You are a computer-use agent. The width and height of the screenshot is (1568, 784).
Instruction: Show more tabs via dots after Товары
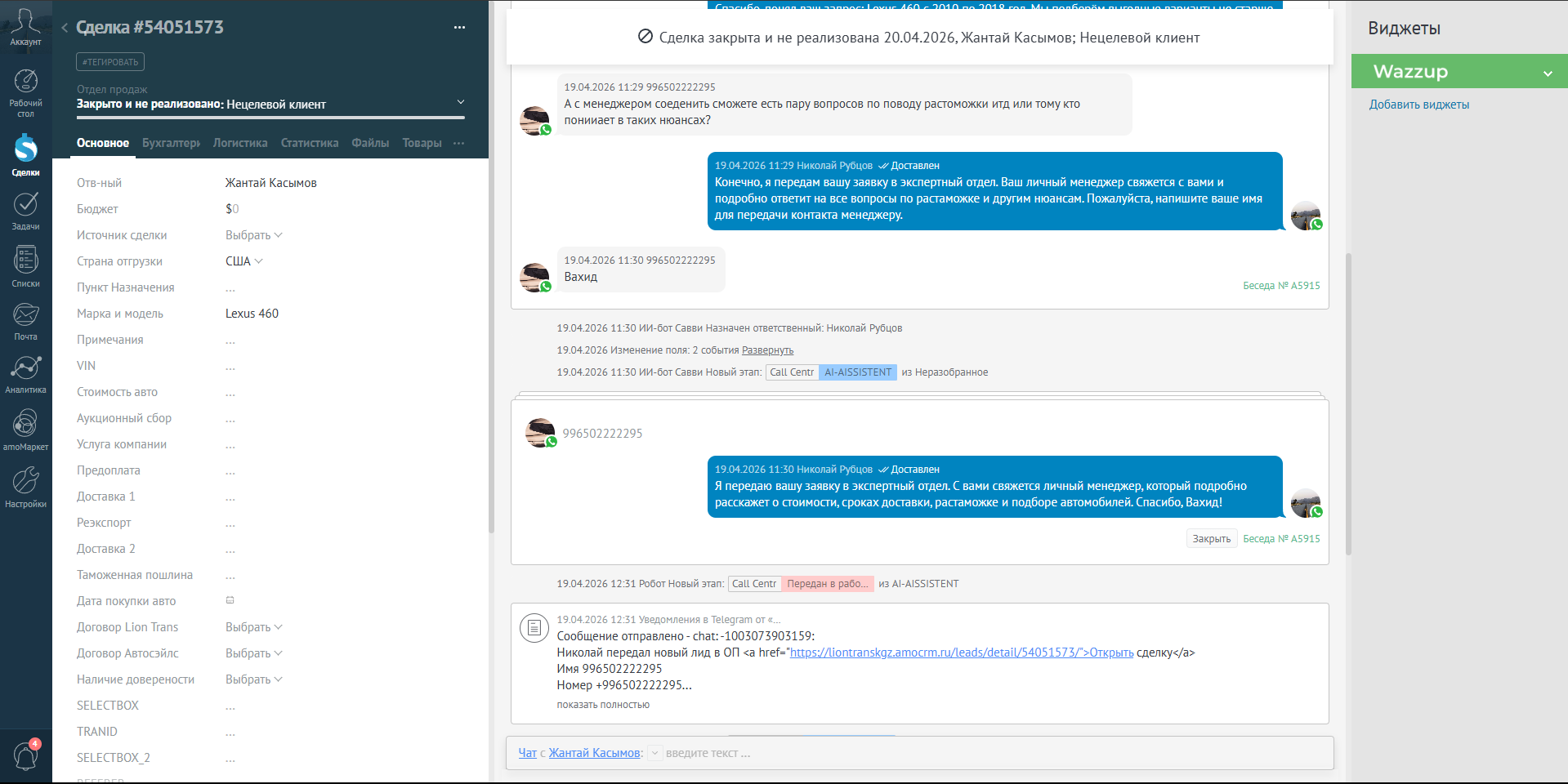click(459, 143)
